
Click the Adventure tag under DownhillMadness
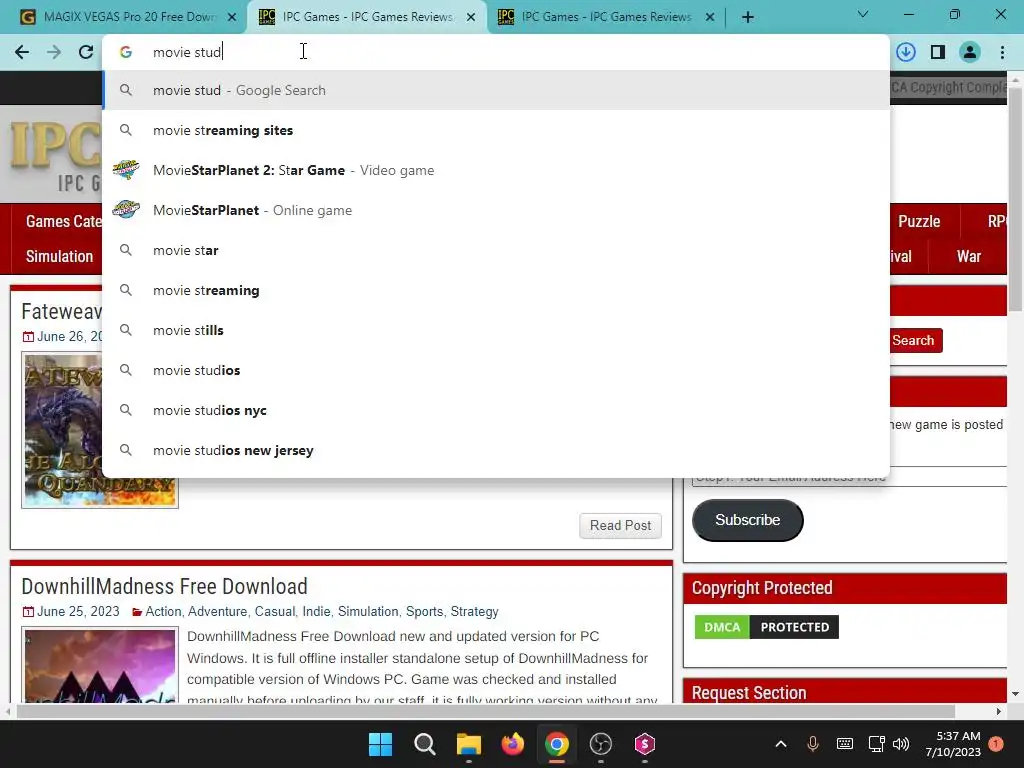point(217,611)
